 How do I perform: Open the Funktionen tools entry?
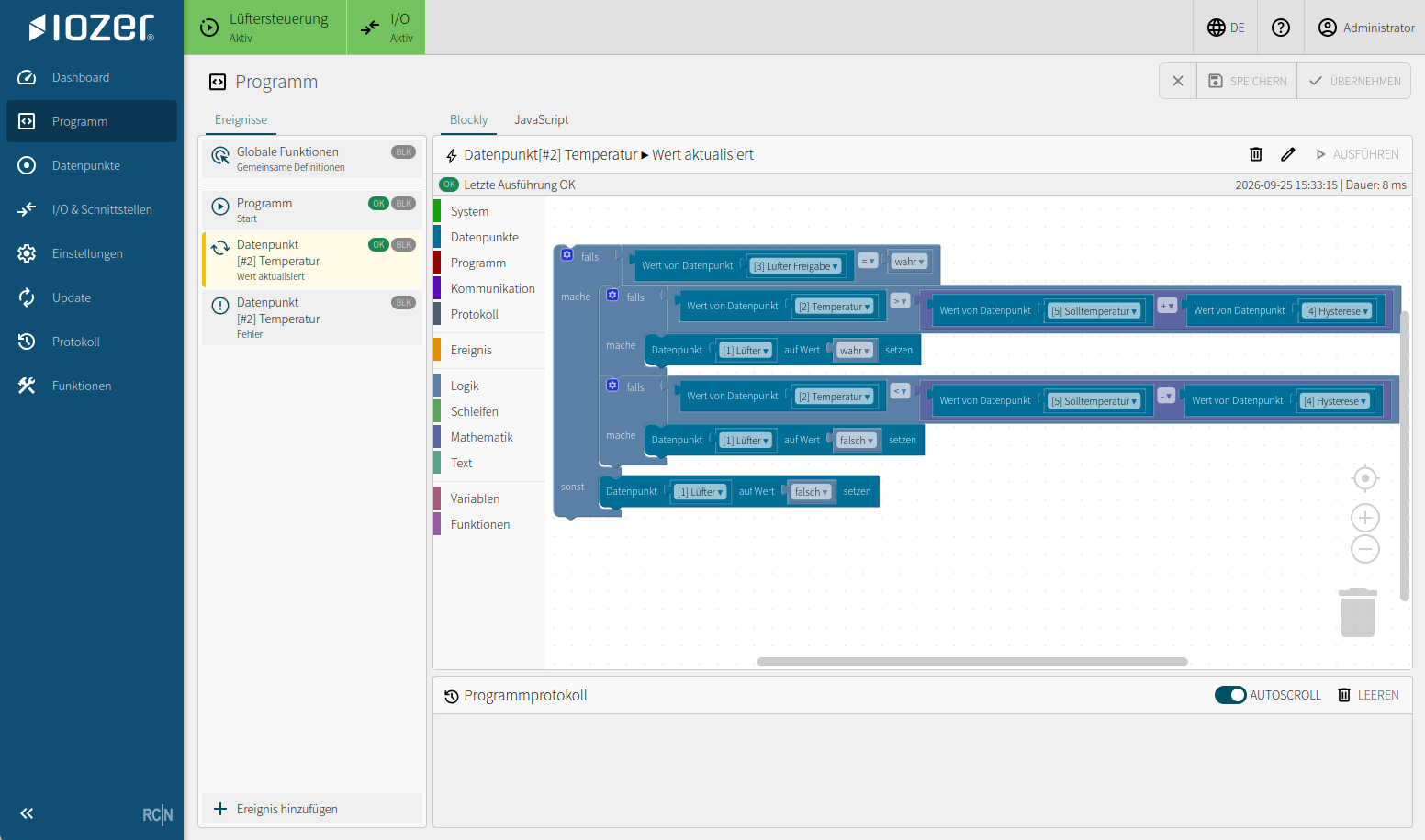click(92, 386)
